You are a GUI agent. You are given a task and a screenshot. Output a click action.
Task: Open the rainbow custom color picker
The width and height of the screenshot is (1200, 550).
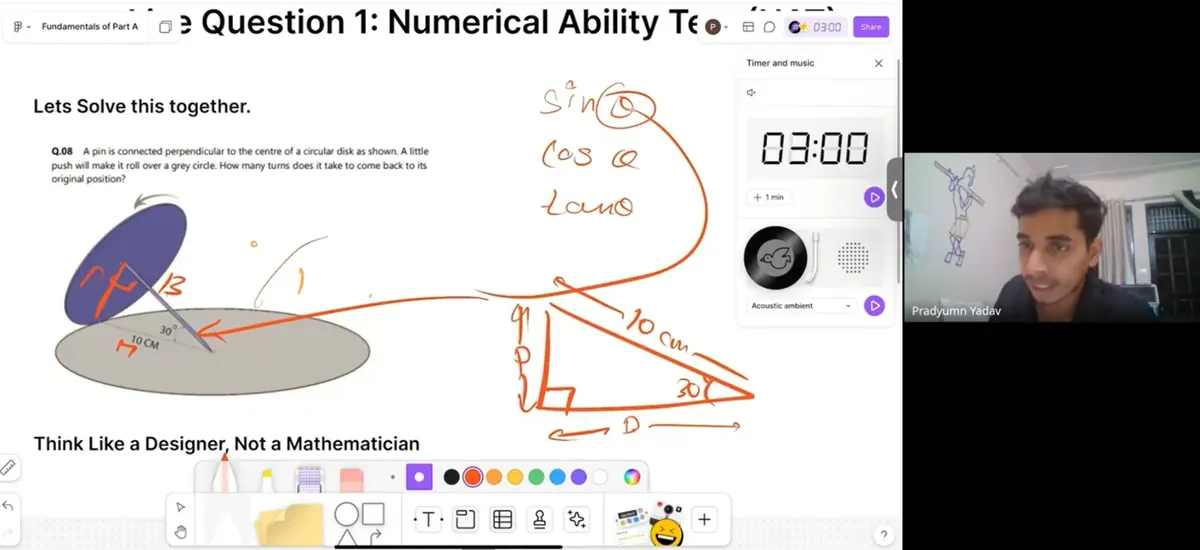632,477
